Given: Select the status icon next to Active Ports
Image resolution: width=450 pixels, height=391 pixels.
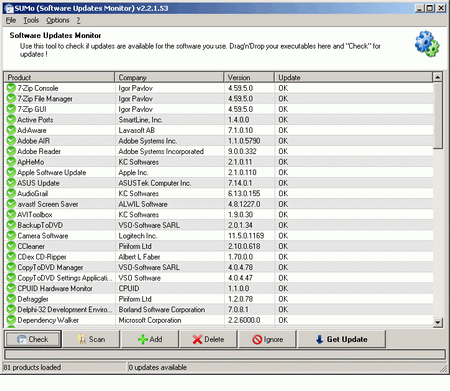Looking at the screenshot, I should point(11,119).
